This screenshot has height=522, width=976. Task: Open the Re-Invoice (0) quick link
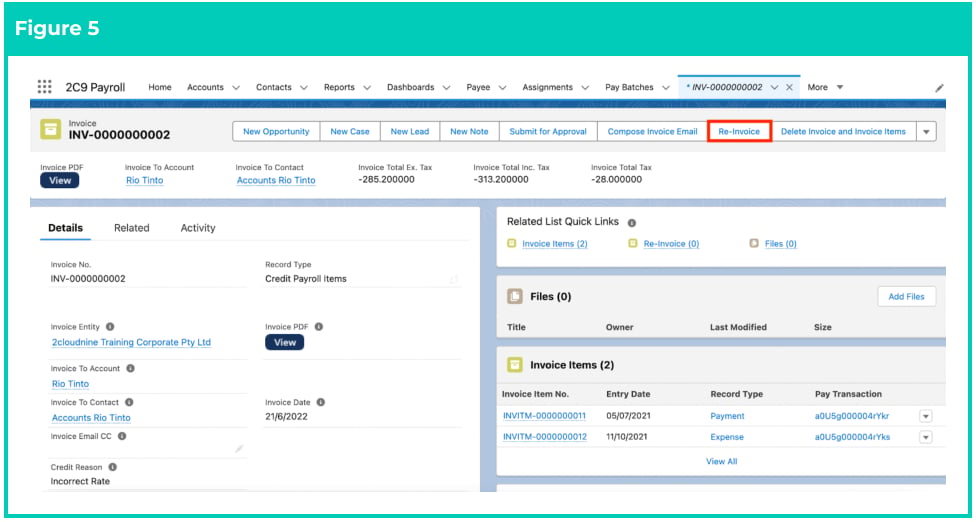pyautogui.click(x=671, y=244)
